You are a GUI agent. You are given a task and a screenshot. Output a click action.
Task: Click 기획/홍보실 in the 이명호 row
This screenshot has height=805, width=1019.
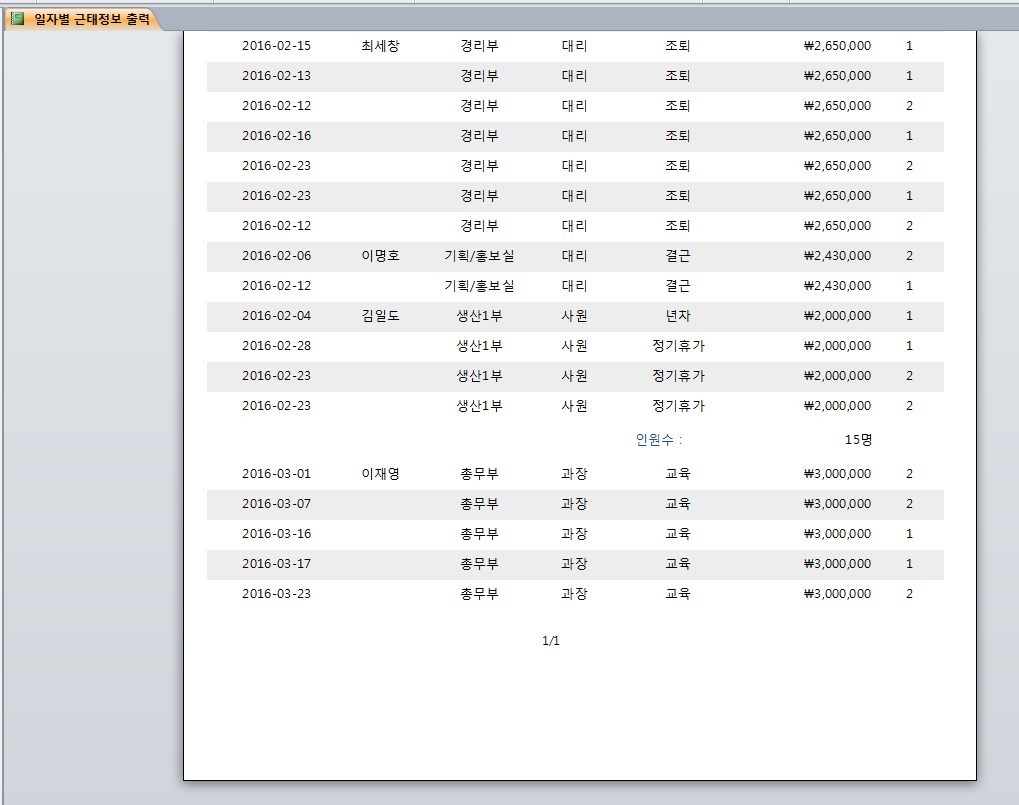tap(479, 255)
